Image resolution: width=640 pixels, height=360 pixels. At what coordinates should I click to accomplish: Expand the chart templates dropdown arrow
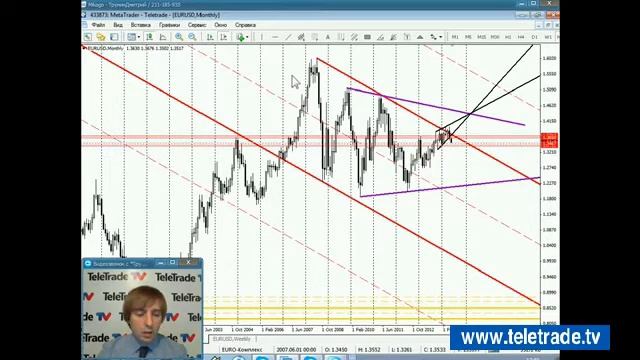point(139,37)
